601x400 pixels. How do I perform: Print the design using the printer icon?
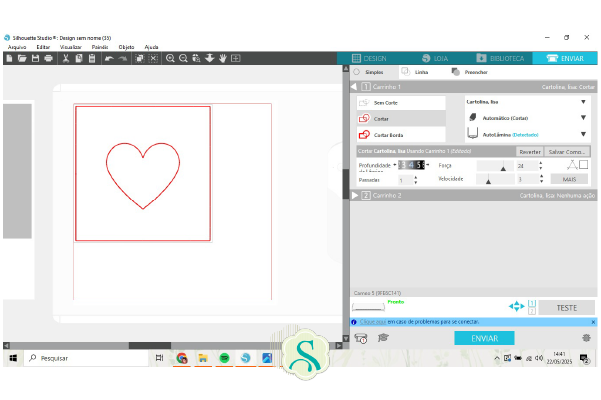pos(48,58)
